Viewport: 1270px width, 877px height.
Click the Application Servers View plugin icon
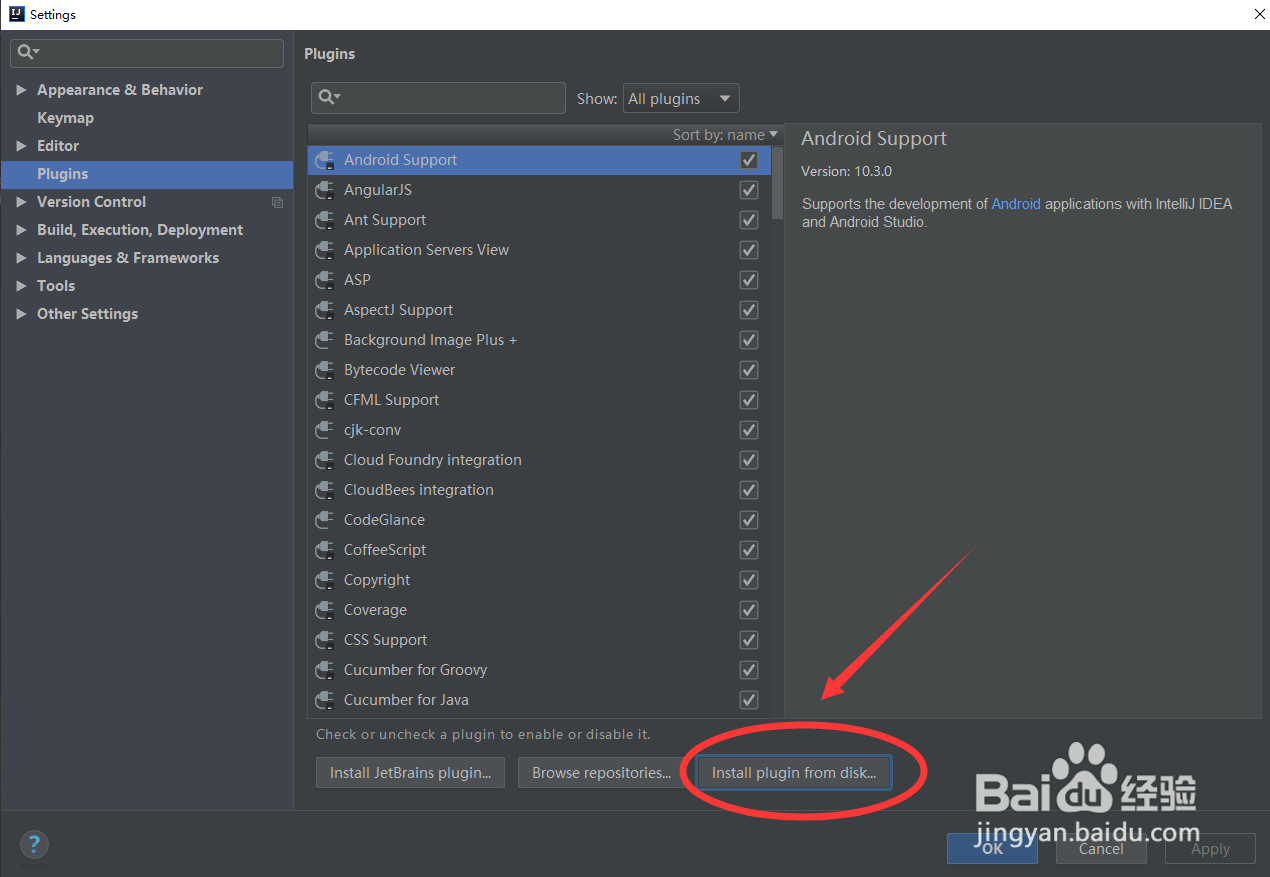324,250
